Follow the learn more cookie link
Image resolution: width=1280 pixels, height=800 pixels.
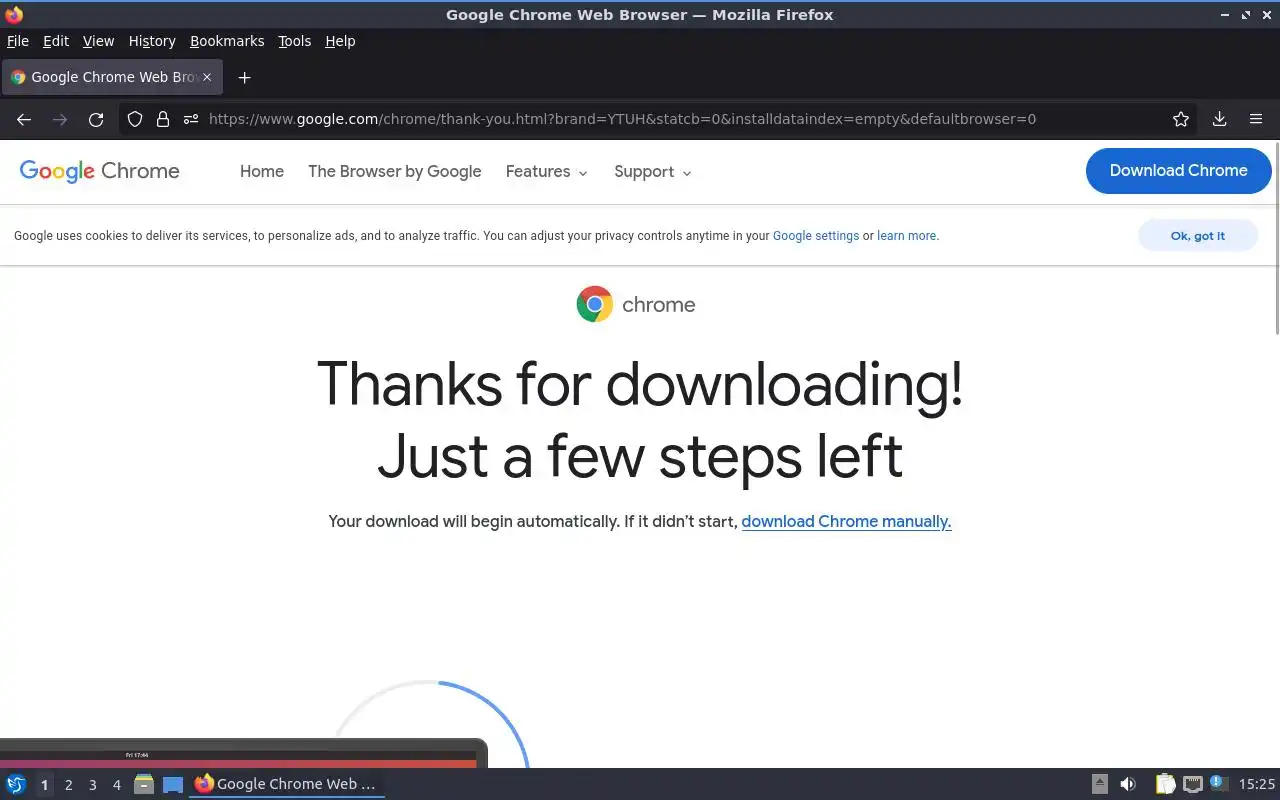coord(906,236)
